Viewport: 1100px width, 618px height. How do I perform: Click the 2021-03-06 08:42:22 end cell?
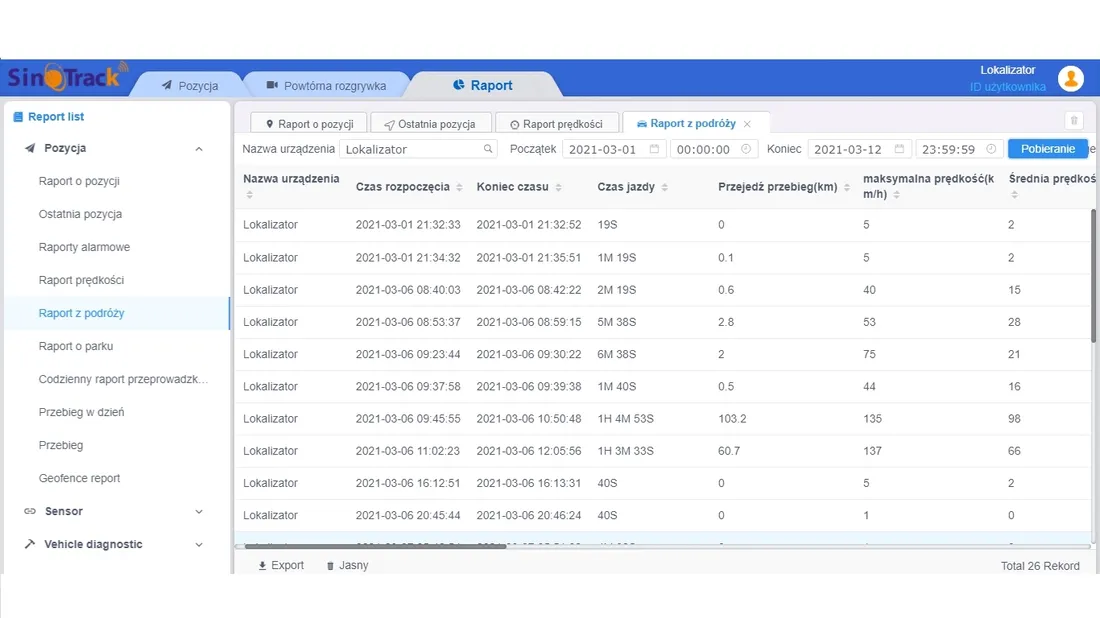pyautogui.click(x=528, y=290)
